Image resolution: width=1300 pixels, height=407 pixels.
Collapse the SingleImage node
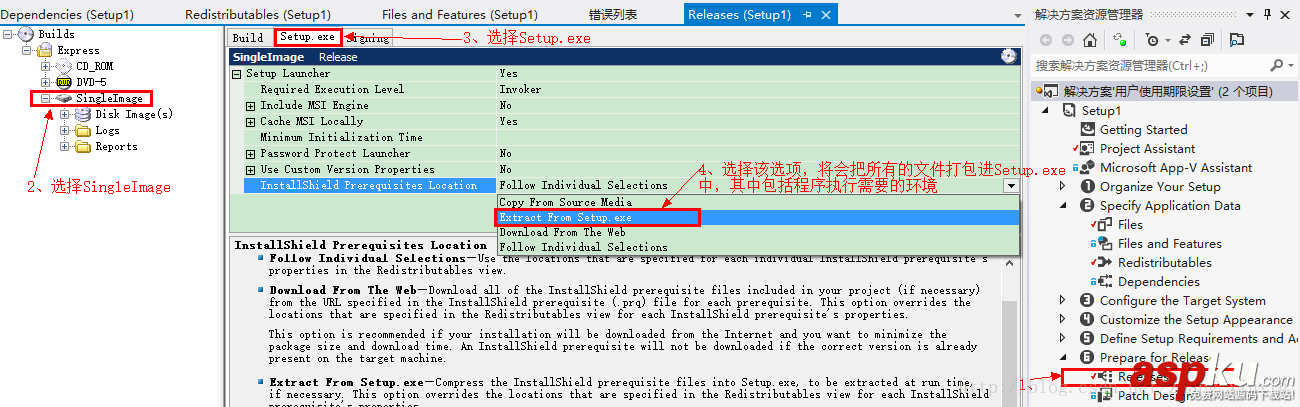coord(46,98)
